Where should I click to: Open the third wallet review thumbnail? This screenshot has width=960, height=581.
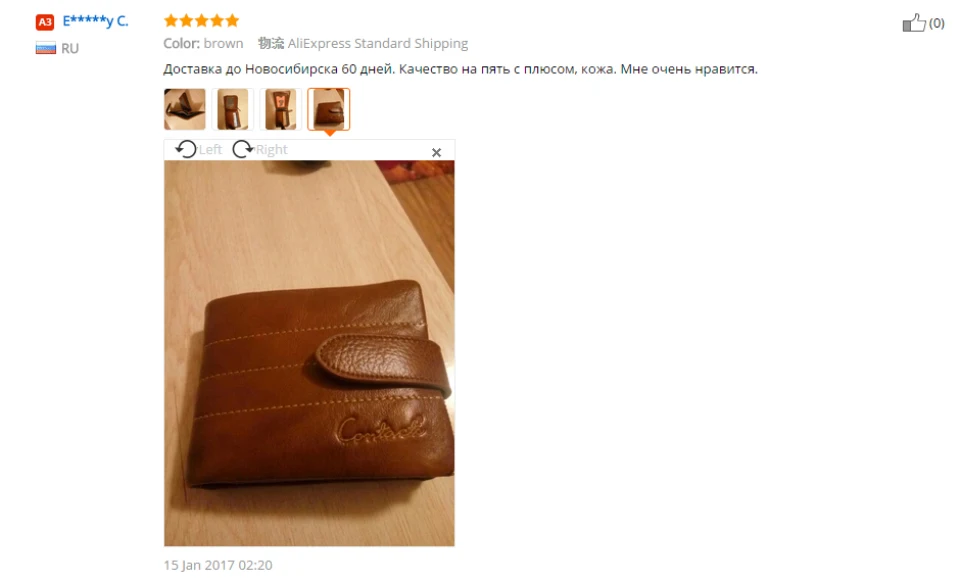[280, 109]
